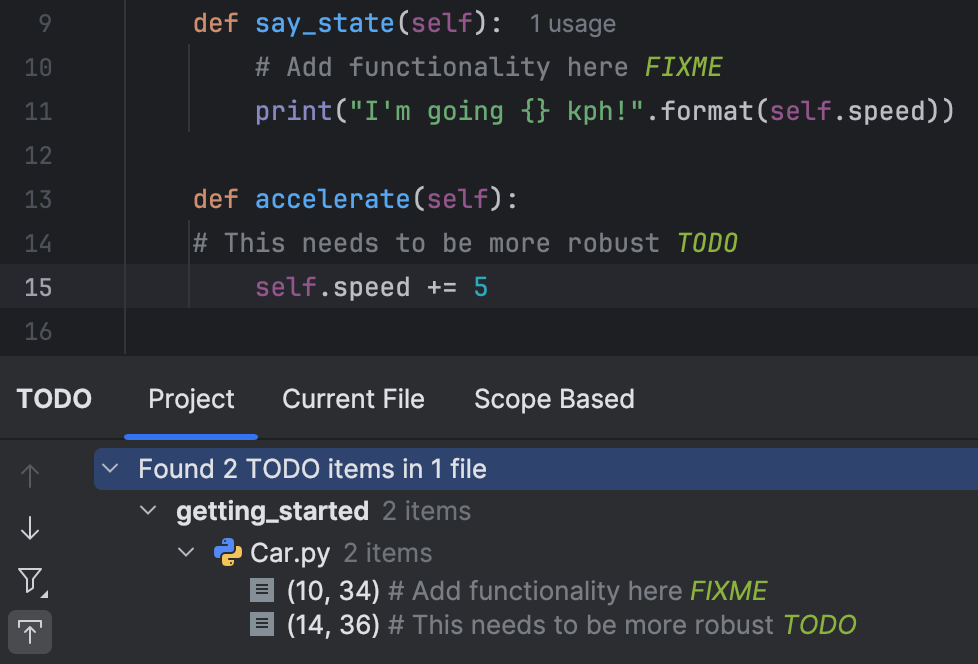Click line number 15 in the gutter

pyautogui.click(x=37, y=287)
